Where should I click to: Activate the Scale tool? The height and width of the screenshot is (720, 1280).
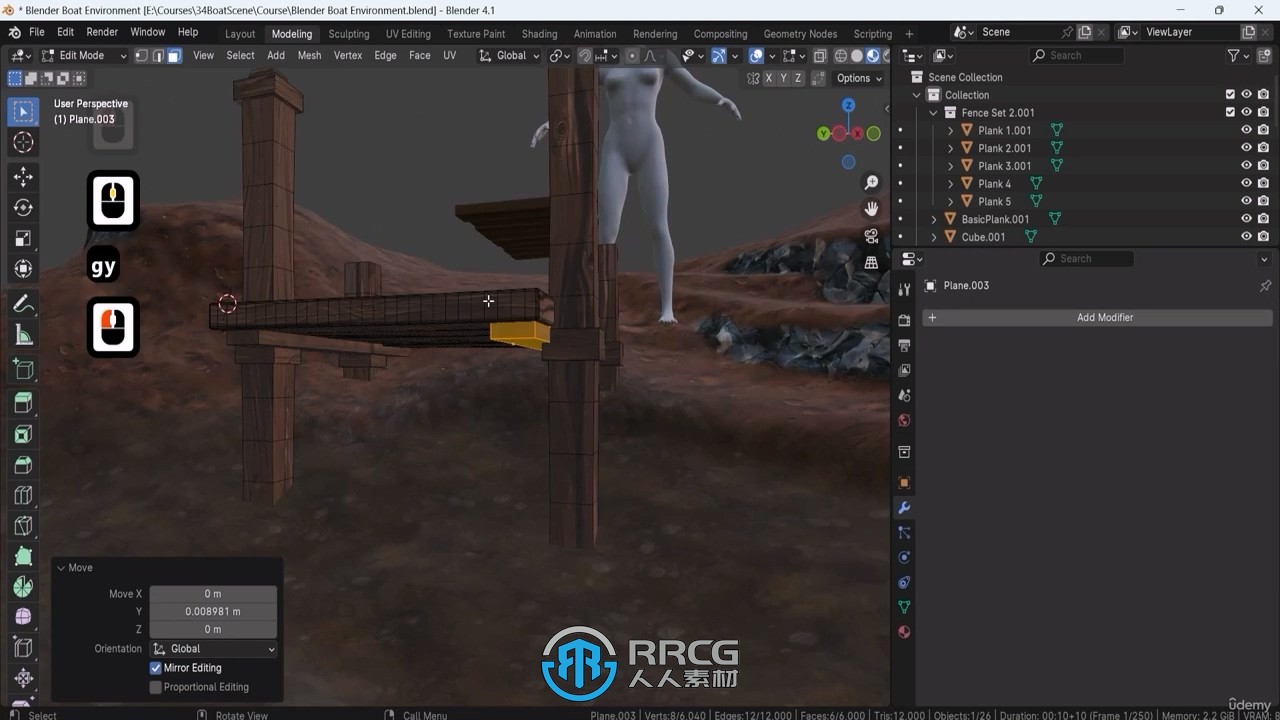click(x=23, y=239)
